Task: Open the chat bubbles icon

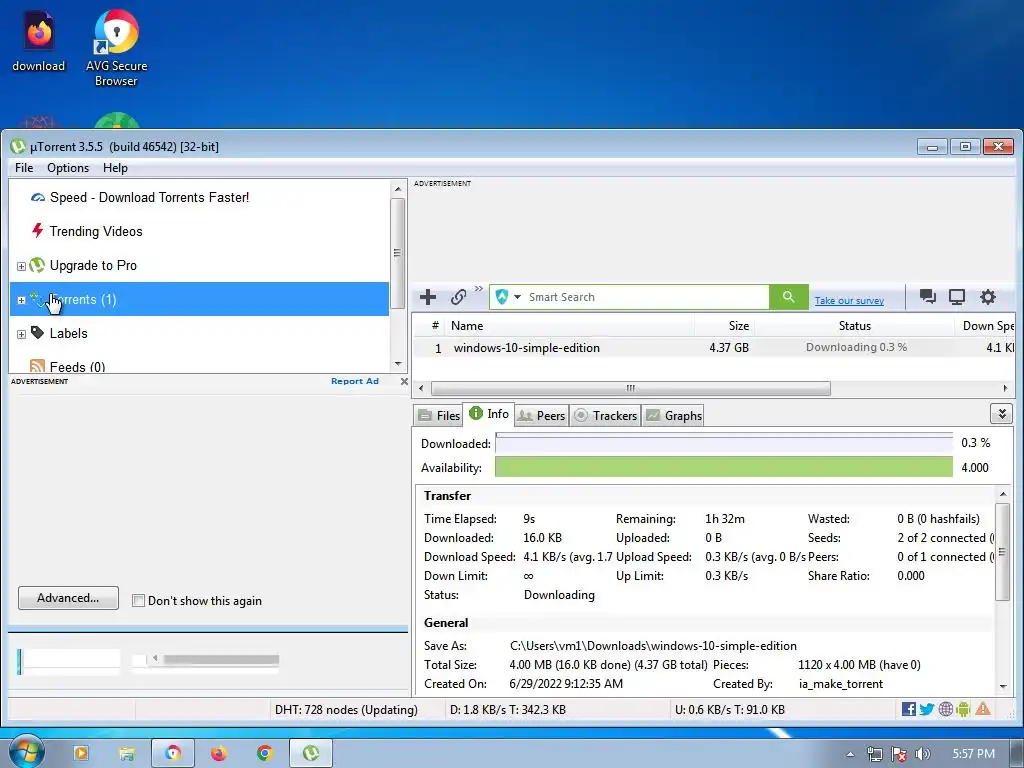Action: (927, 297)
